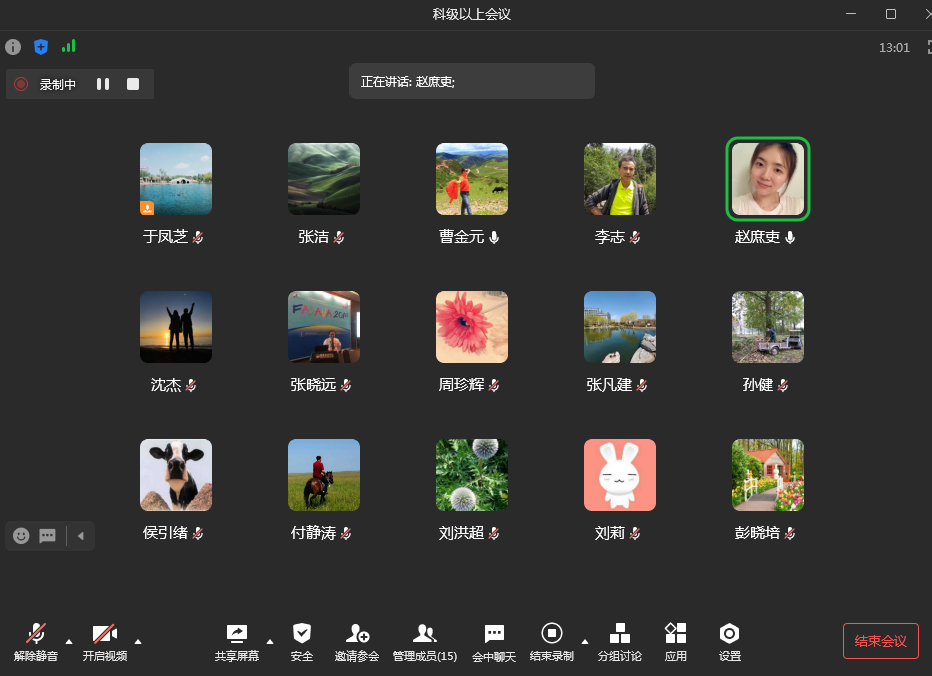Image resolution: width=932 pixels, height=676 pixels.
Task: Stop recording with square stop button
Action: (133, 84)
